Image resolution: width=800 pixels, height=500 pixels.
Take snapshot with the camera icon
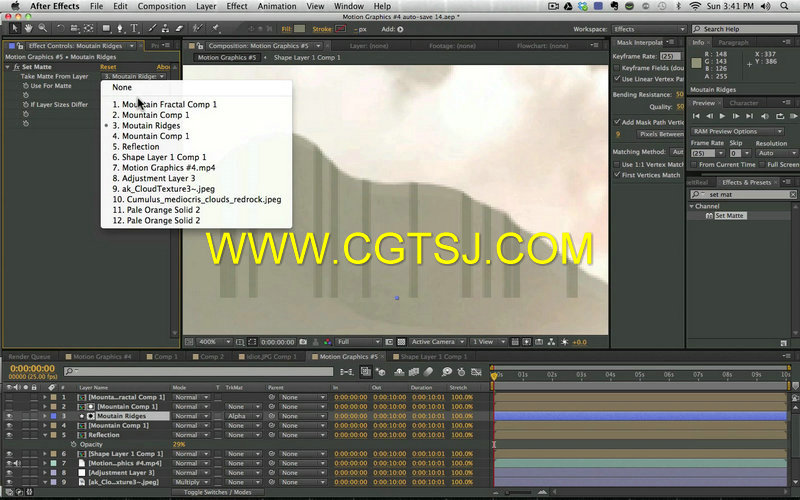click(303, 342)
